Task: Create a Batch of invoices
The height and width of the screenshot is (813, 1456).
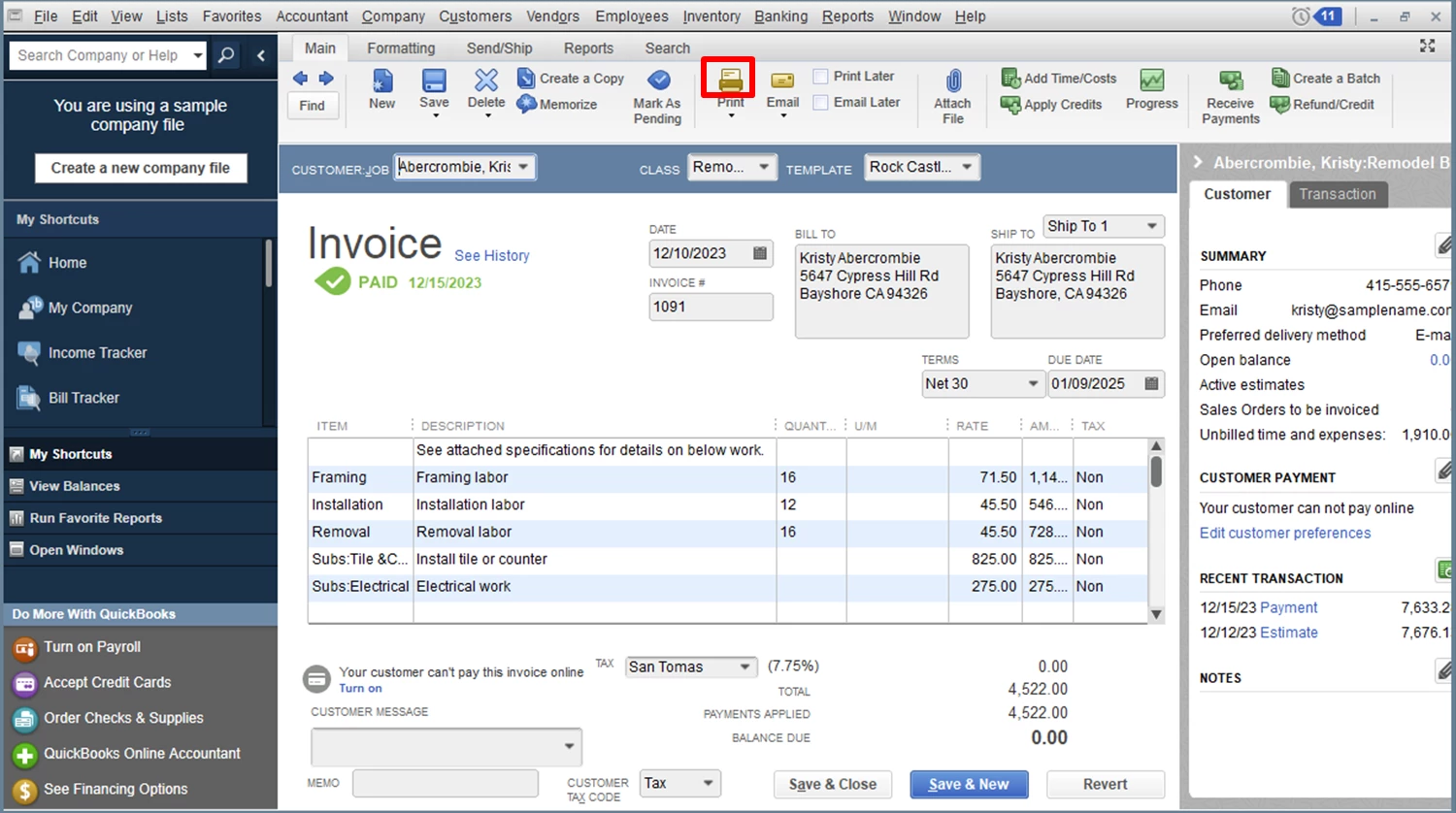Action: click(x=1325, y=79)
